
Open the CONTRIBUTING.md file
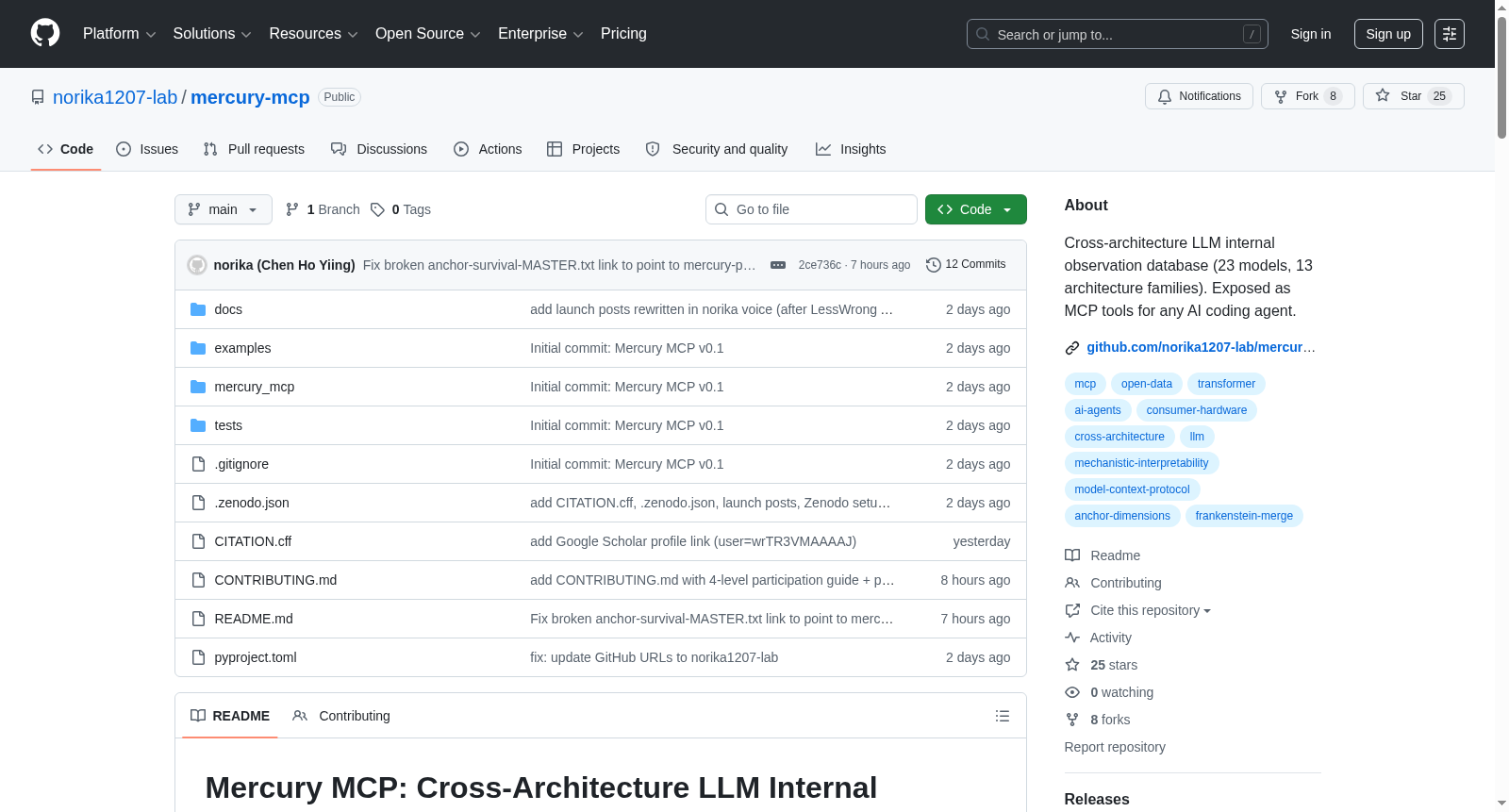click(275, 580)
